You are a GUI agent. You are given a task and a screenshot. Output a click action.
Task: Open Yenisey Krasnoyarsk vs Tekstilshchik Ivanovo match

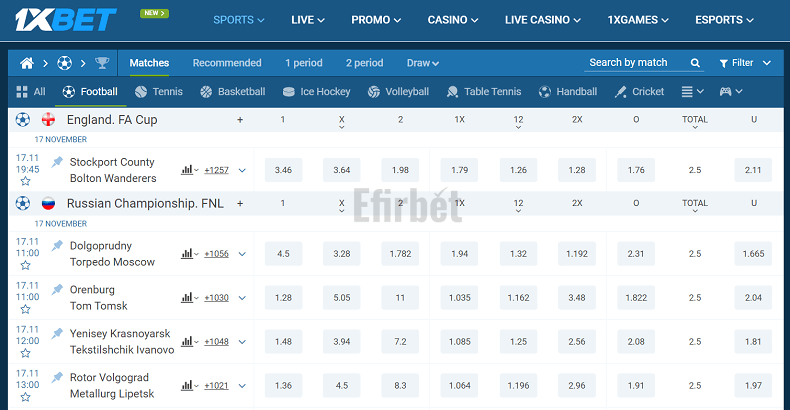point(122,341)
